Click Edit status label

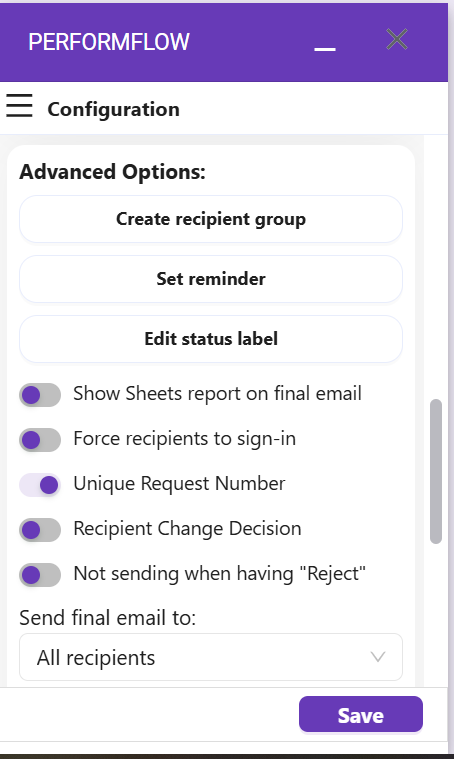click(211, 339)
